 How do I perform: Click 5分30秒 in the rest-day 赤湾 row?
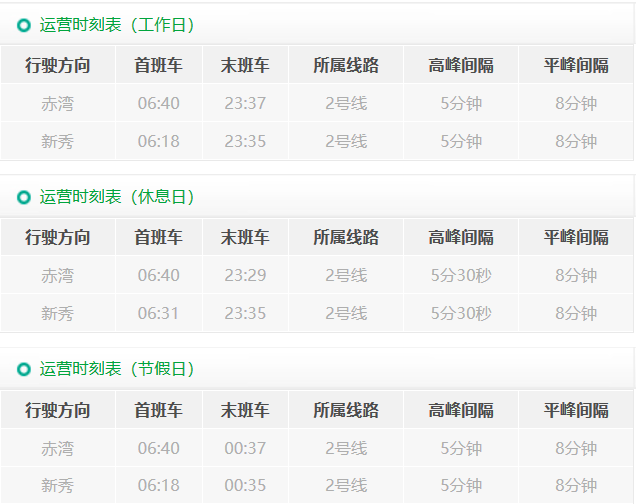[x=461, y=276]
